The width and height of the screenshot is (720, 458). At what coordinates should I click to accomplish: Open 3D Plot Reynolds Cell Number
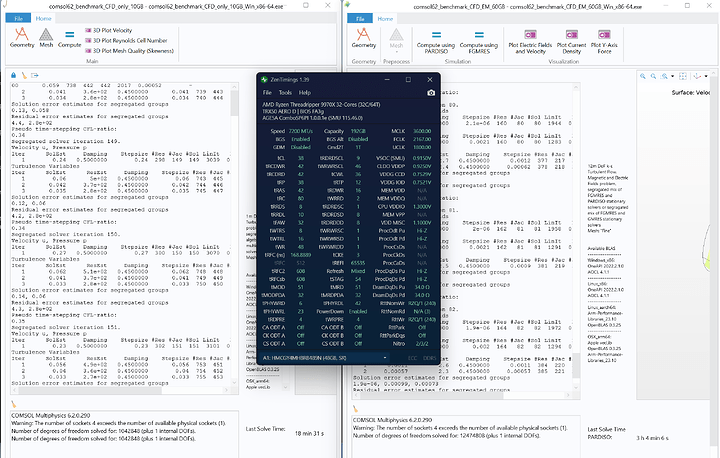tap(126, 40)
